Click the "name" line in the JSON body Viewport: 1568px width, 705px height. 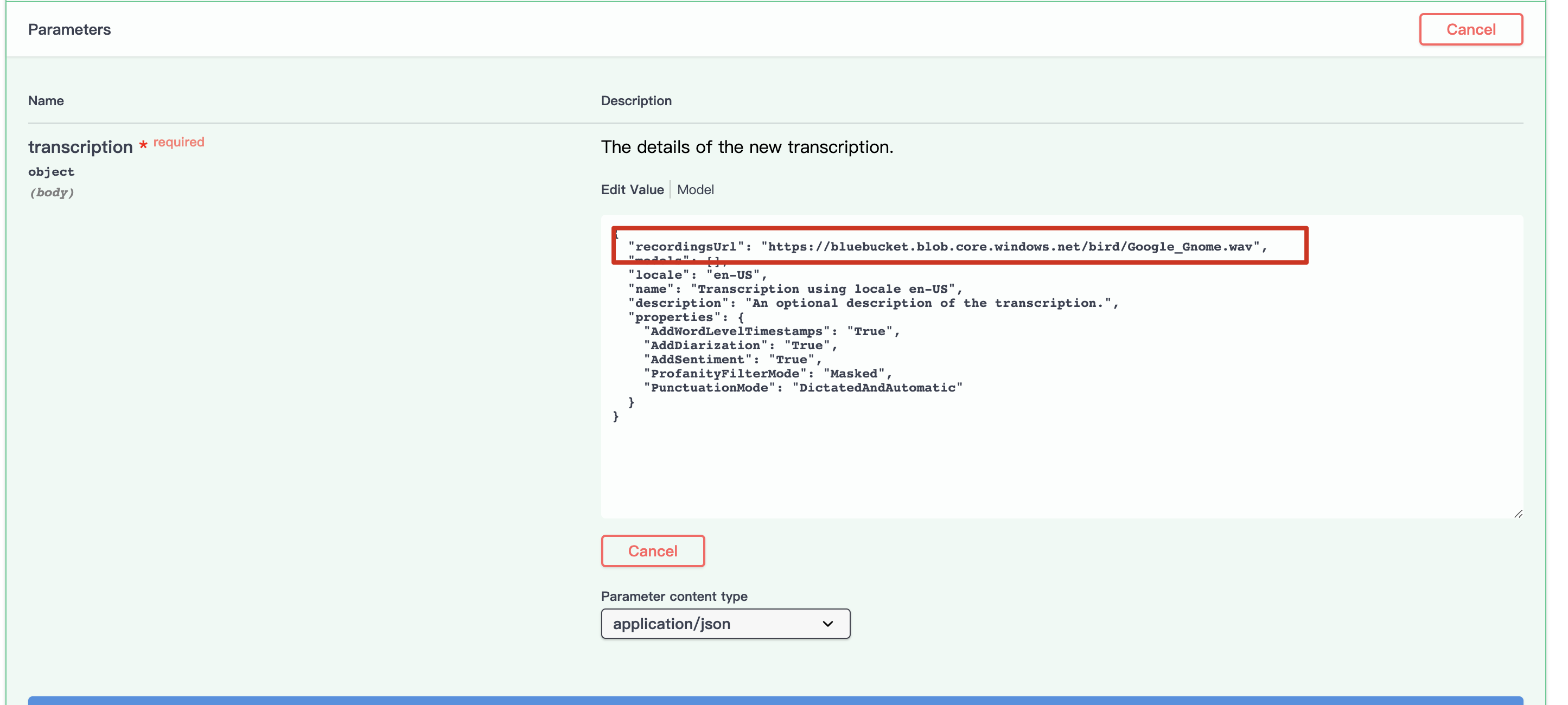(x=795, y=289)
